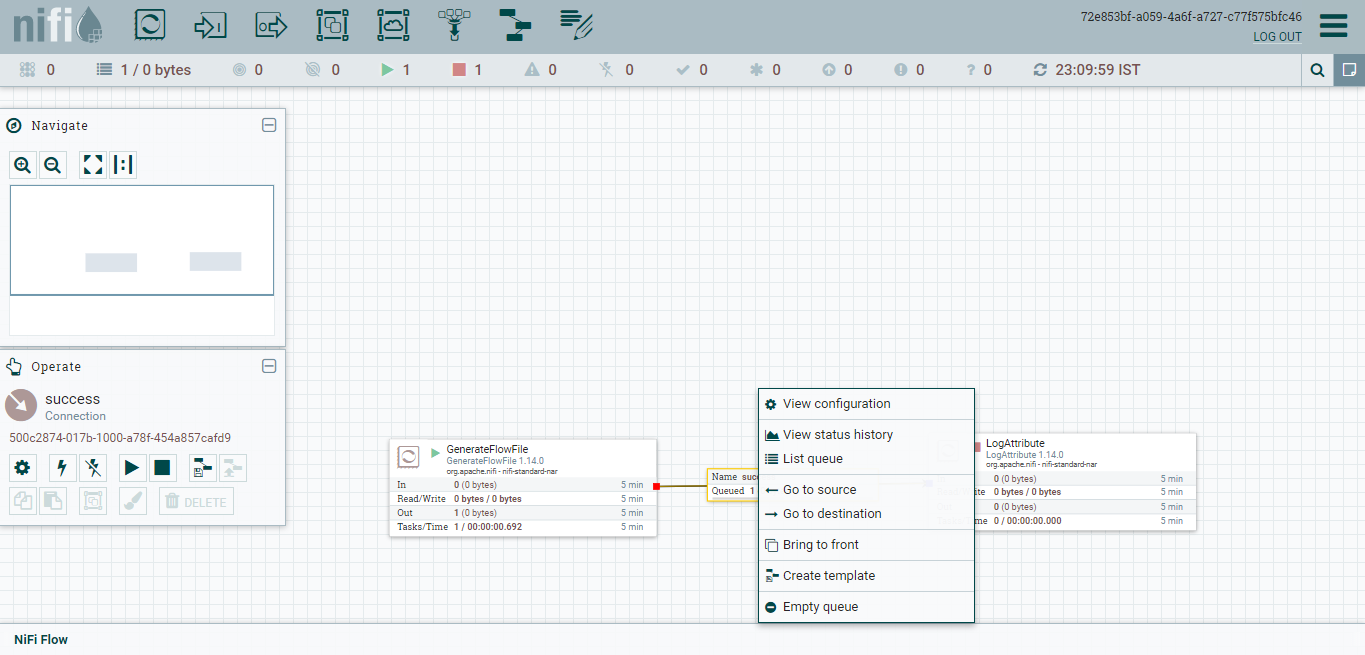Click the invalid components warning count

pyautogui.click(x=541, y=70)
